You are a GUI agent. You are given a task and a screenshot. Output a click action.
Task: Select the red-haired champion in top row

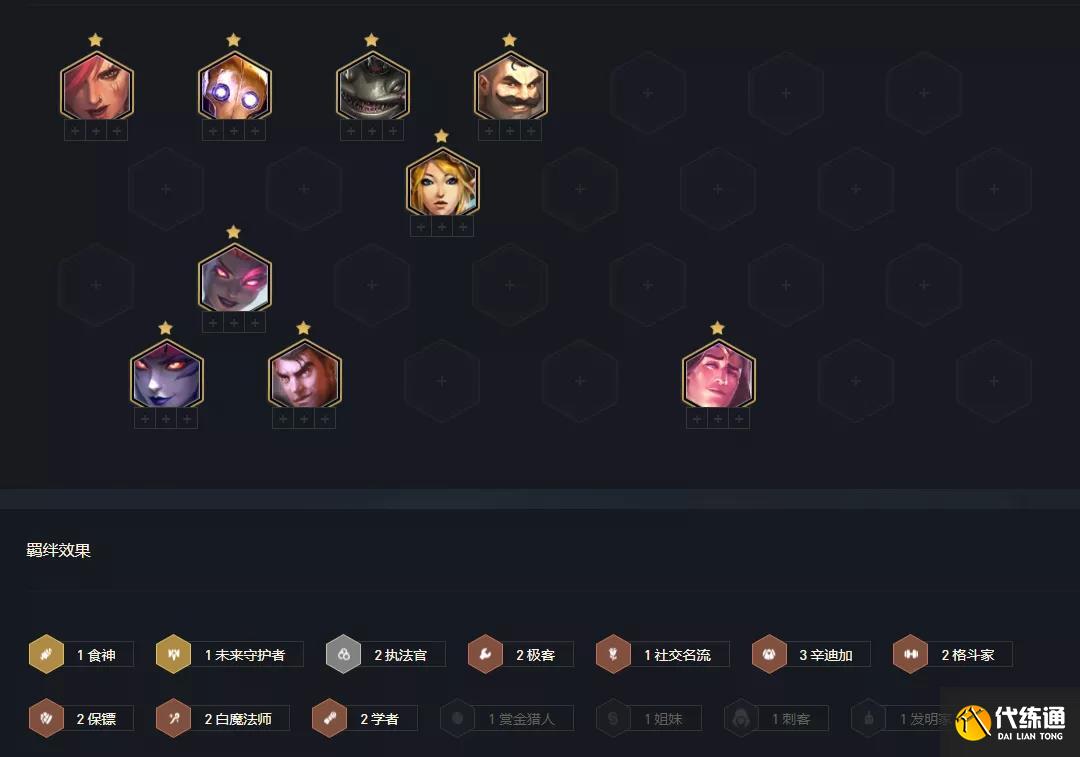tap(96, 87)
